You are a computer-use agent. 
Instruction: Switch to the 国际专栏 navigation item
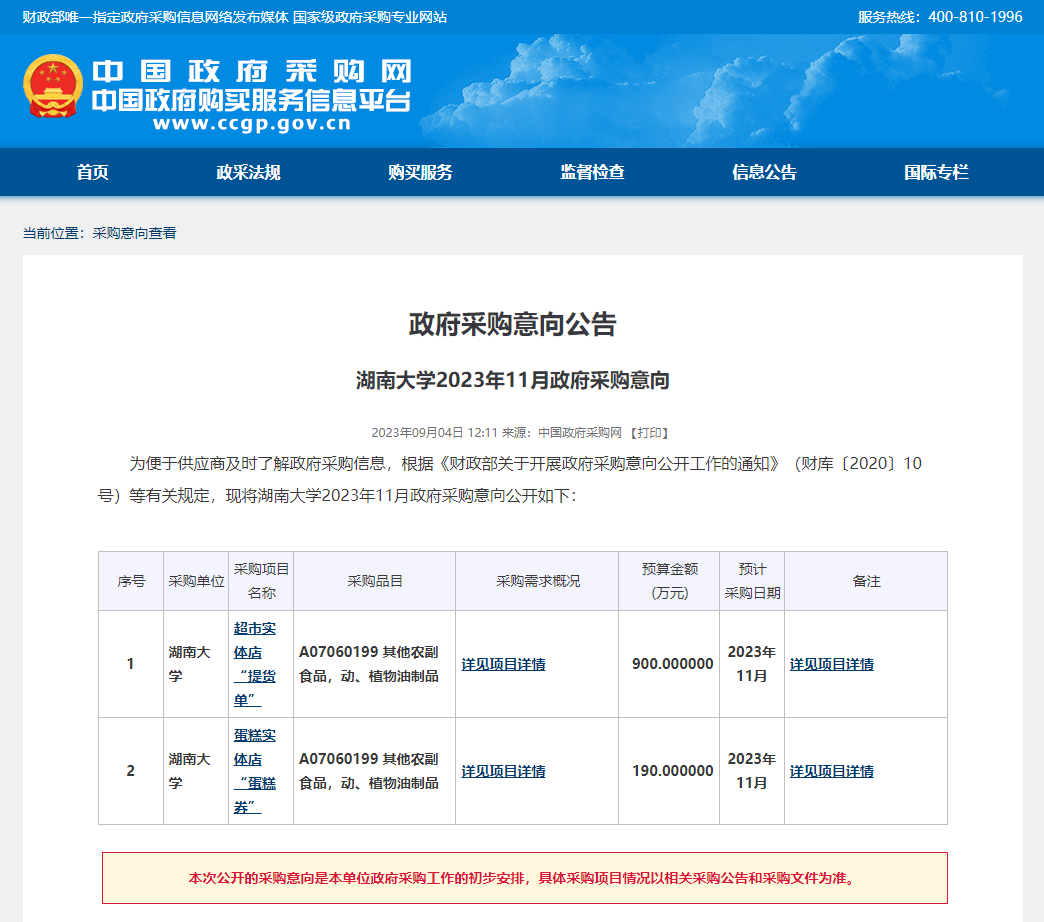(x=936, y=172)
